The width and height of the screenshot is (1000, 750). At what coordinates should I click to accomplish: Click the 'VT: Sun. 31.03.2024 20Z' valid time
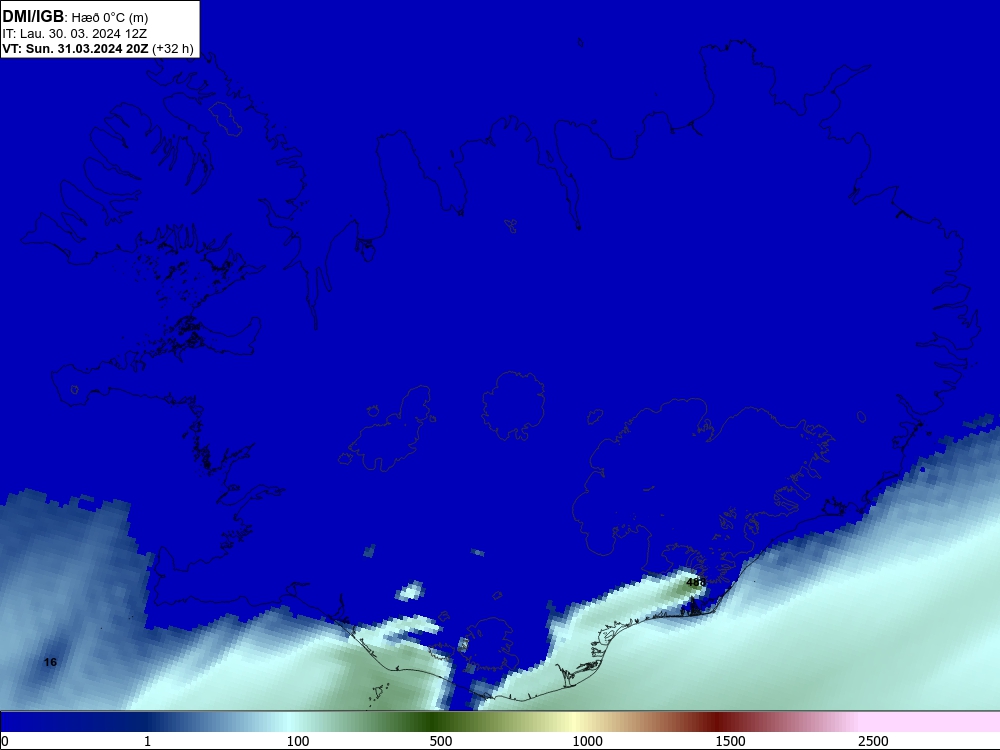(75, 48)
